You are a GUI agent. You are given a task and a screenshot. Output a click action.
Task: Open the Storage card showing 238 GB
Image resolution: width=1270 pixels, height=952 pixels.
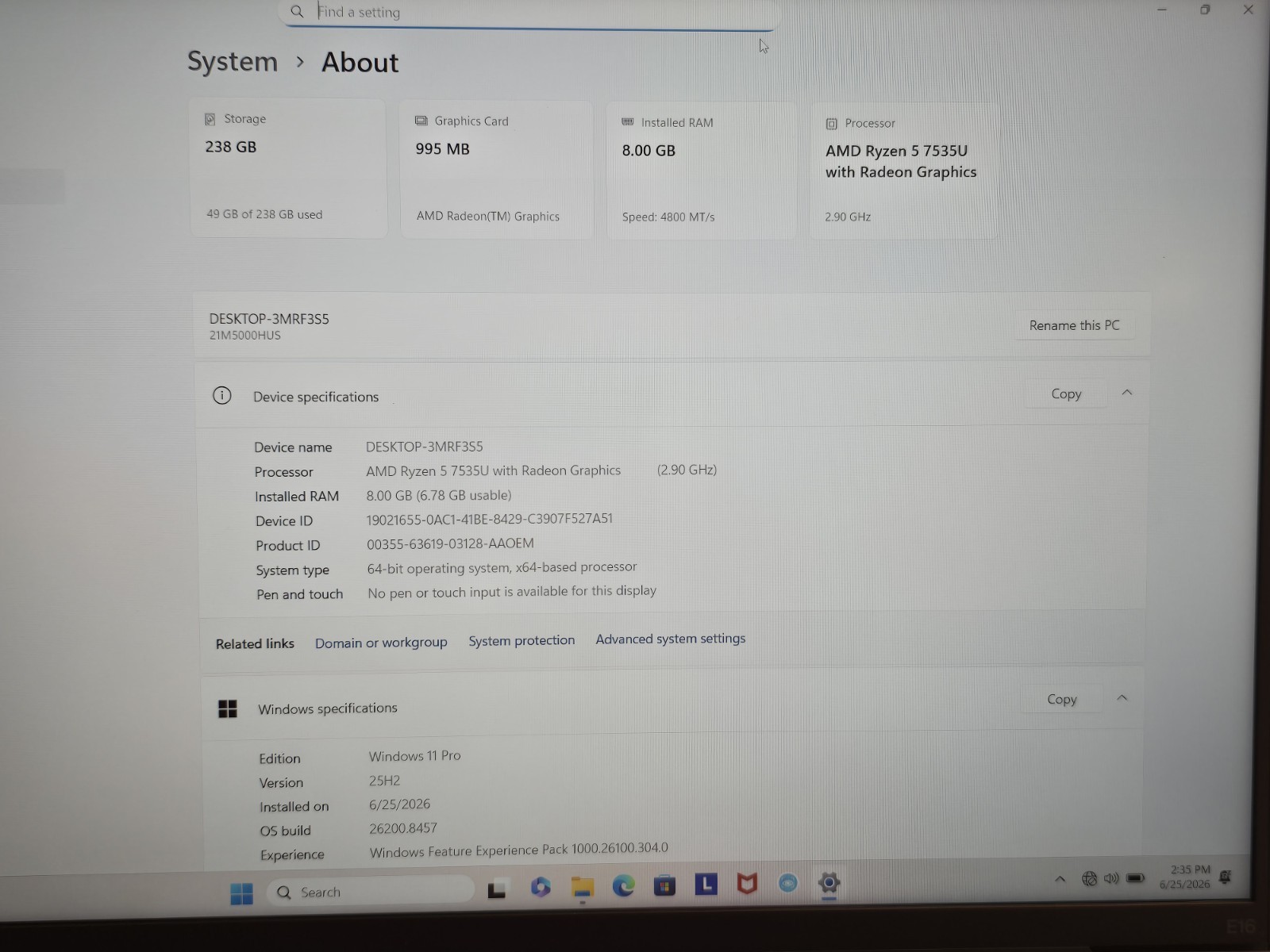(287, 167)
